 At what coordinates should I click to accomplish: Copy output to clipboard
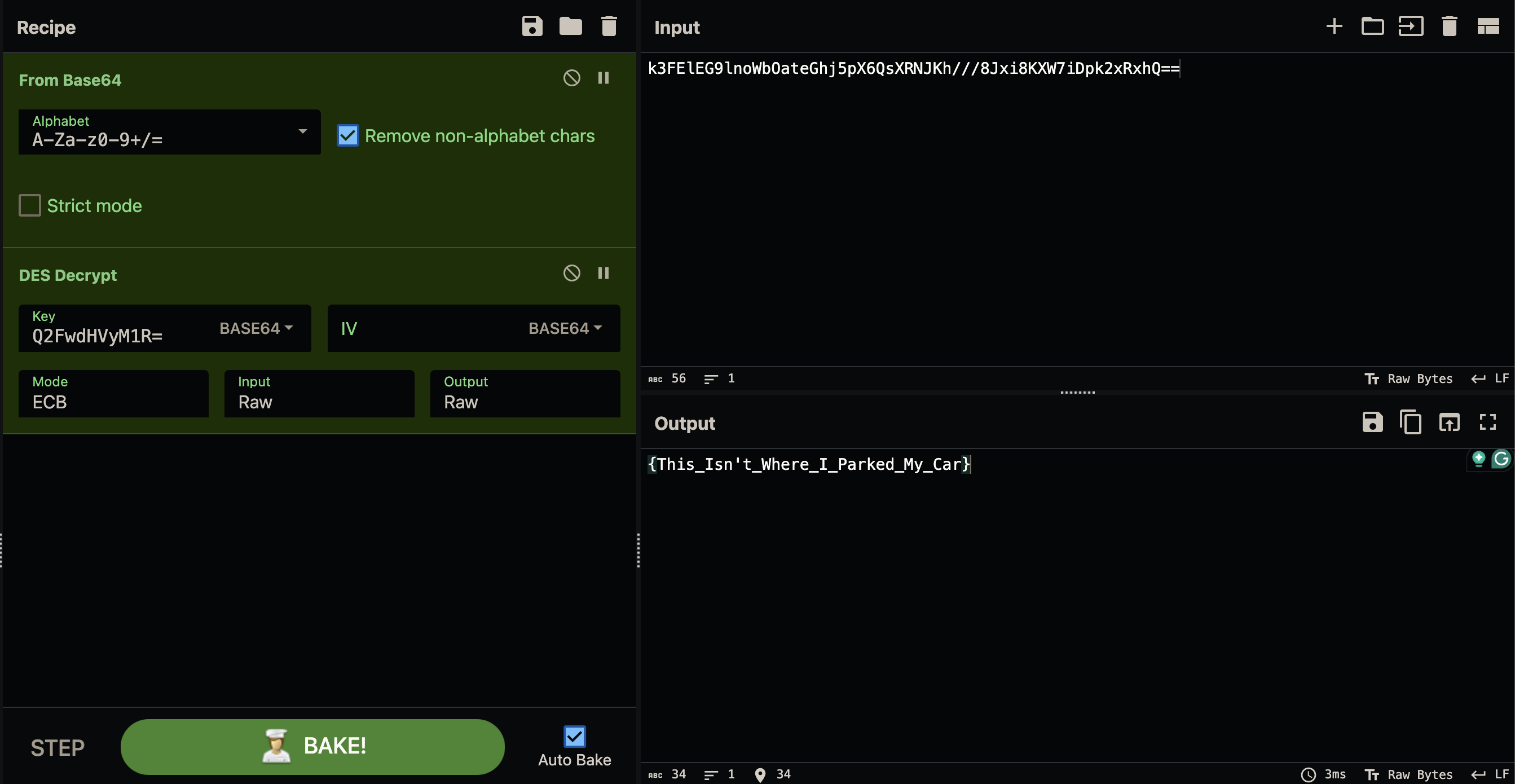tap(1410, 422)
